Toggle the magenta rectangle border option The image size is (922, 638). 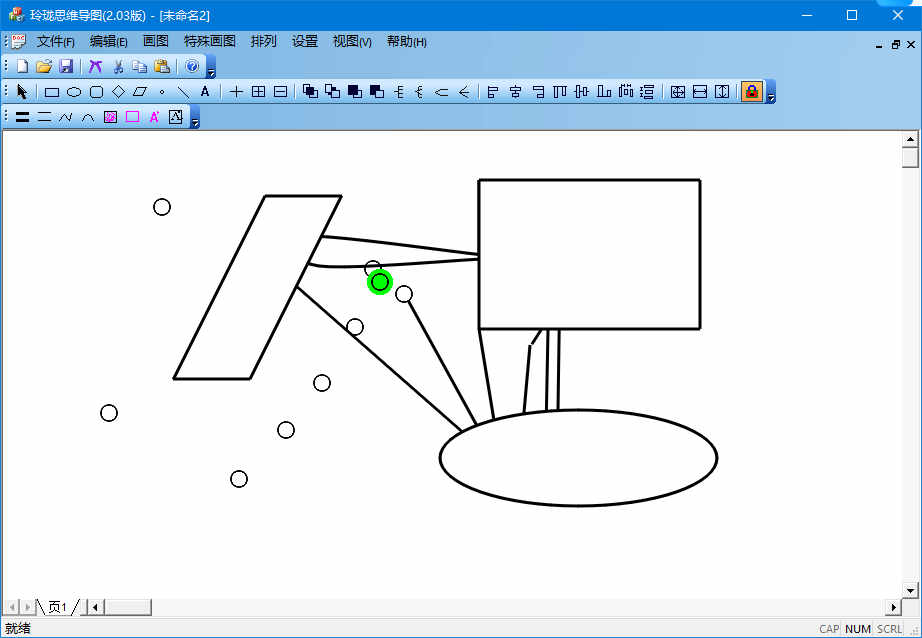pos(132,117)
